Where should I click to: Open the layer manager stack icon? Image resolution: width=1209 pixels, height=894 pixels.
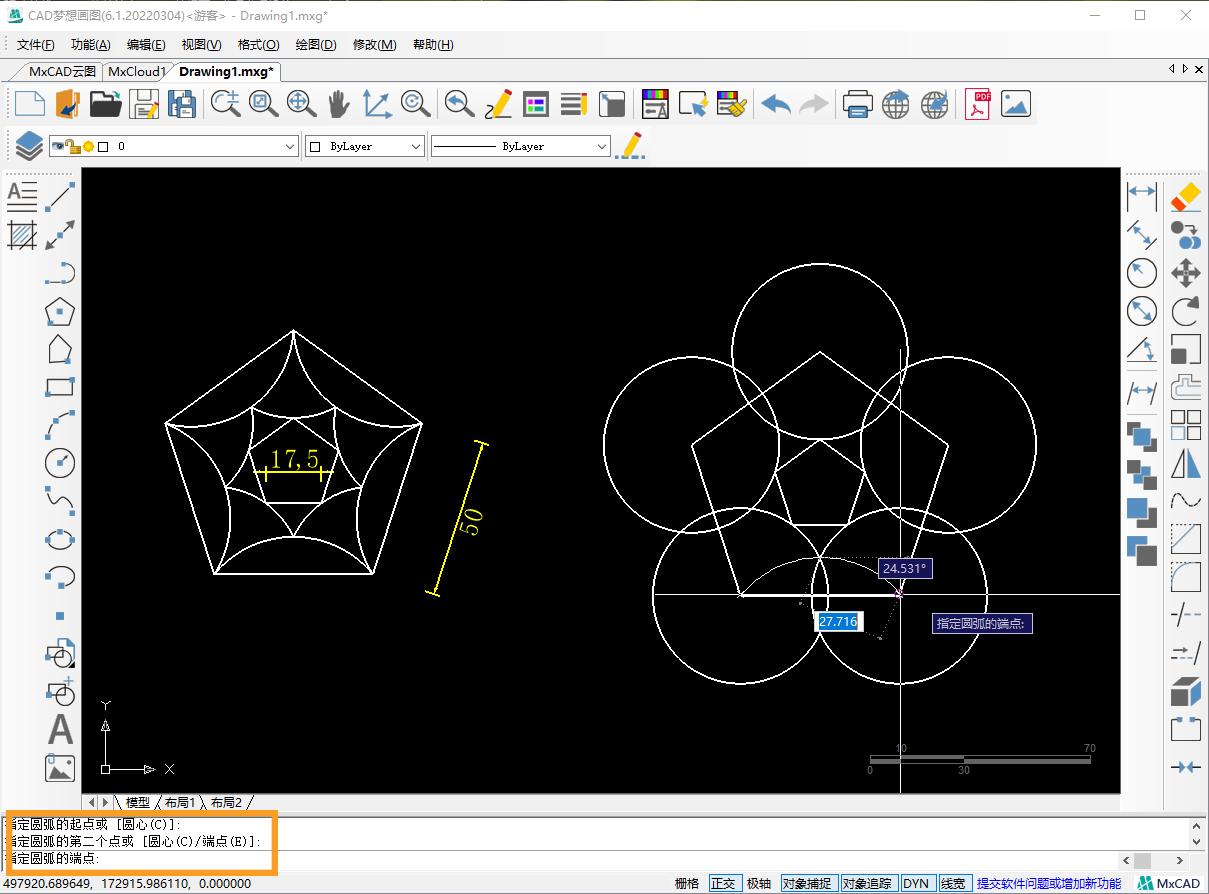28,146
